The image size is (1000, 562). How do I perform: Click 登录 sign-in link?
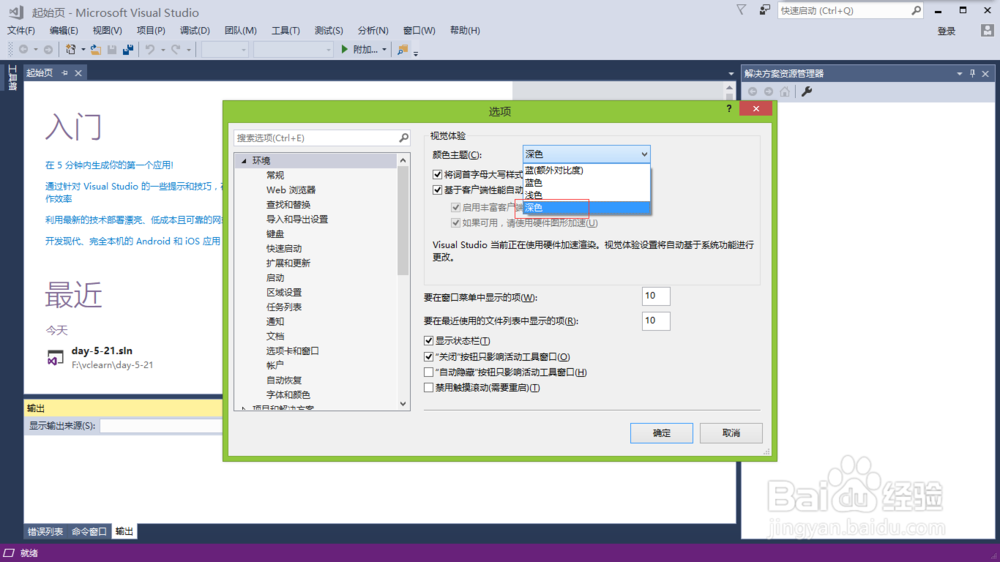tap(946, 31)
